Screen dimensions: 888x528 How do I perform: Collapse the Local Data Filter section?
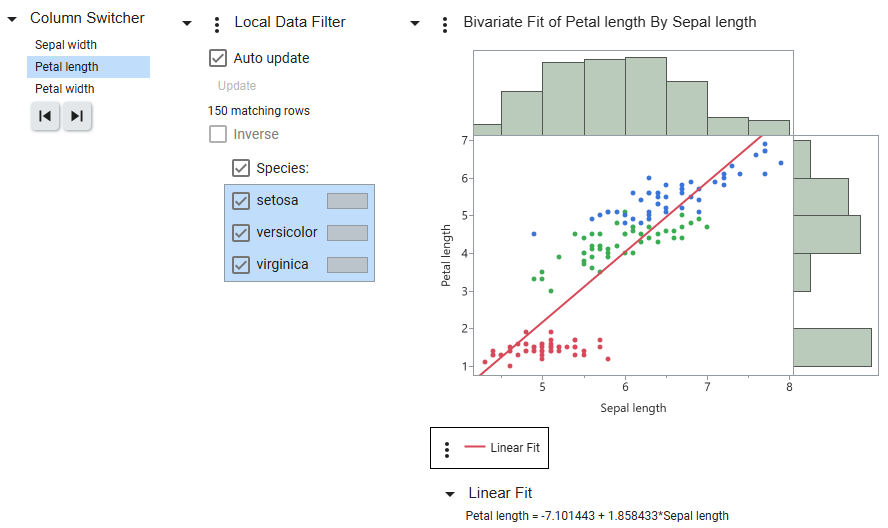tap(188, 23)
